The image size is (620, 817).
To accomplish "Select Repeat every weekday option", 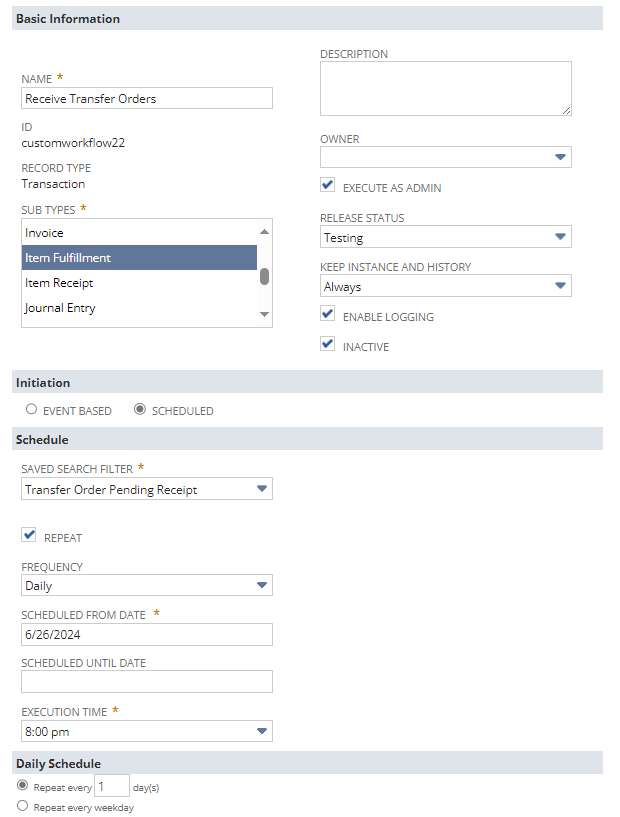I will tap(22, 806).
